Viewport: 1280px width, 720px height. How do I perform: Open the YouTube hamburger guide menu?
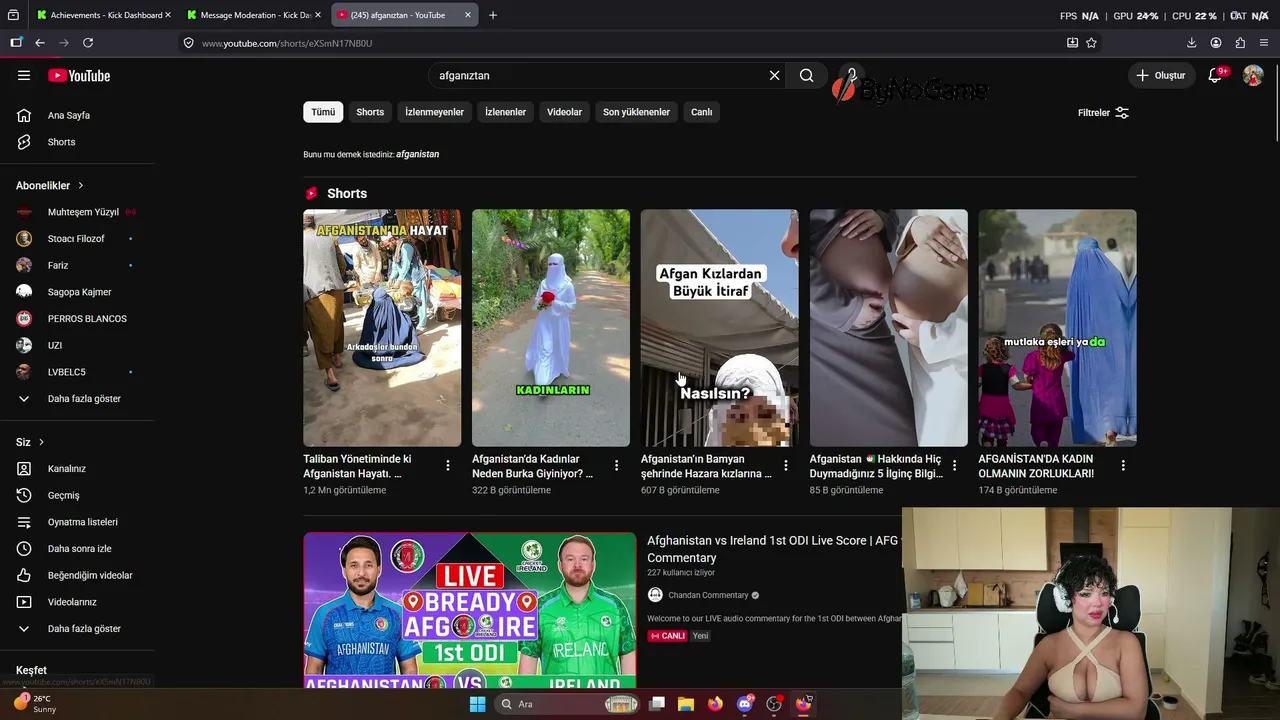coord(24,75)
